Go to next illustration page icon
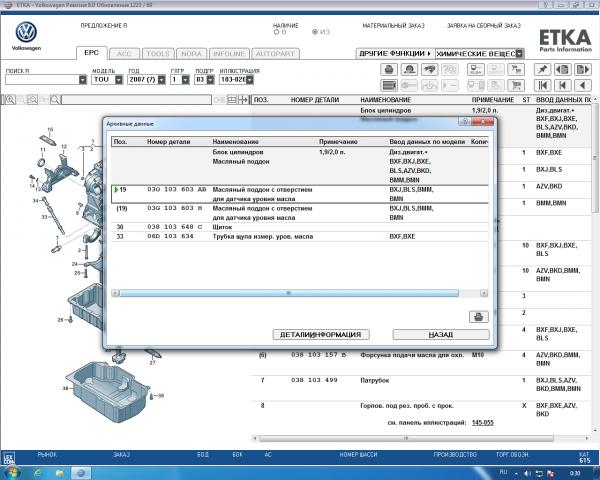Screen dimensions: 600x480 click(x=583, y=70)
